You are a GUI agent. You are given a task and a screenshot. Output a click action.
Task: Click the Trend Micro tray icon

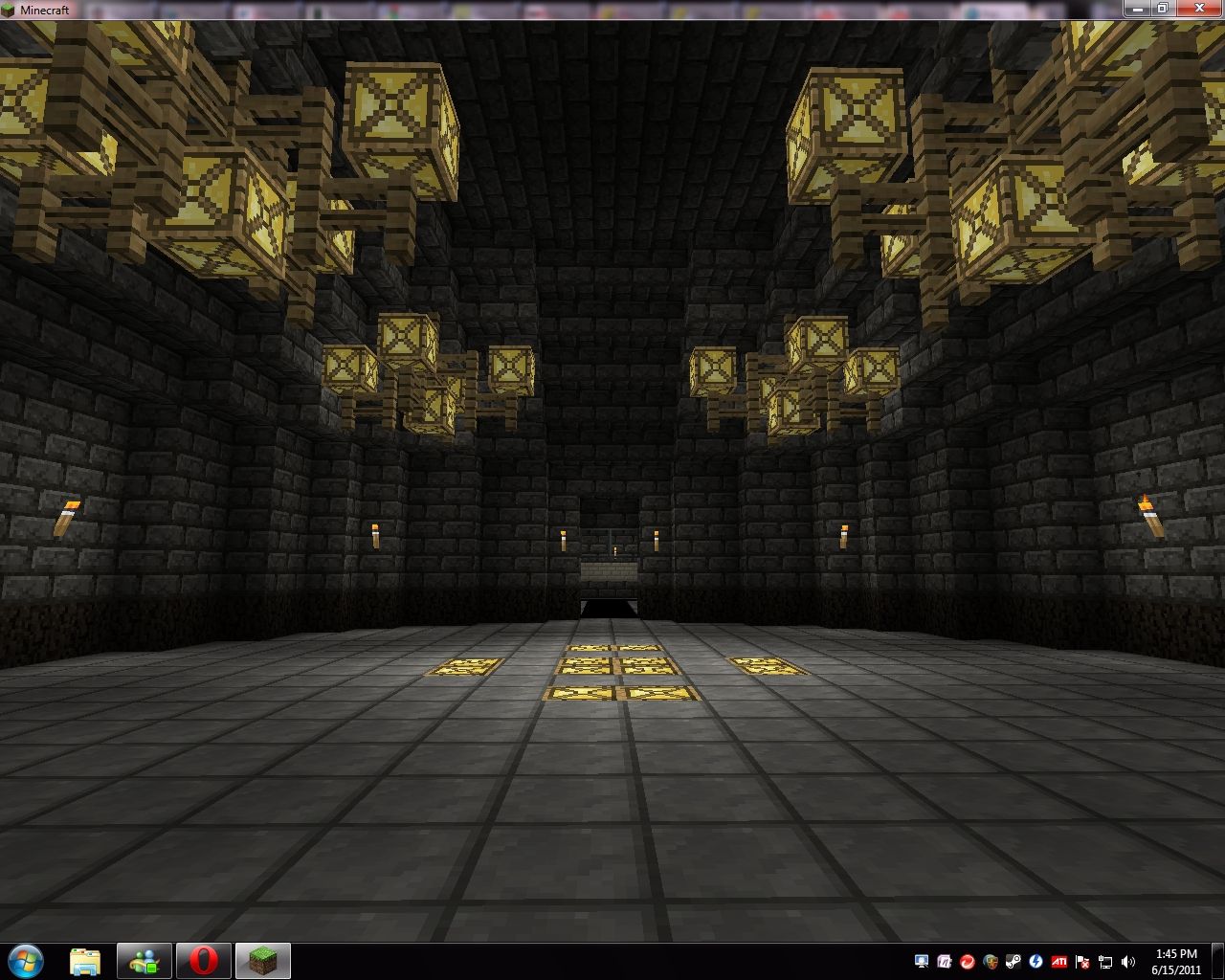point(967,962)
